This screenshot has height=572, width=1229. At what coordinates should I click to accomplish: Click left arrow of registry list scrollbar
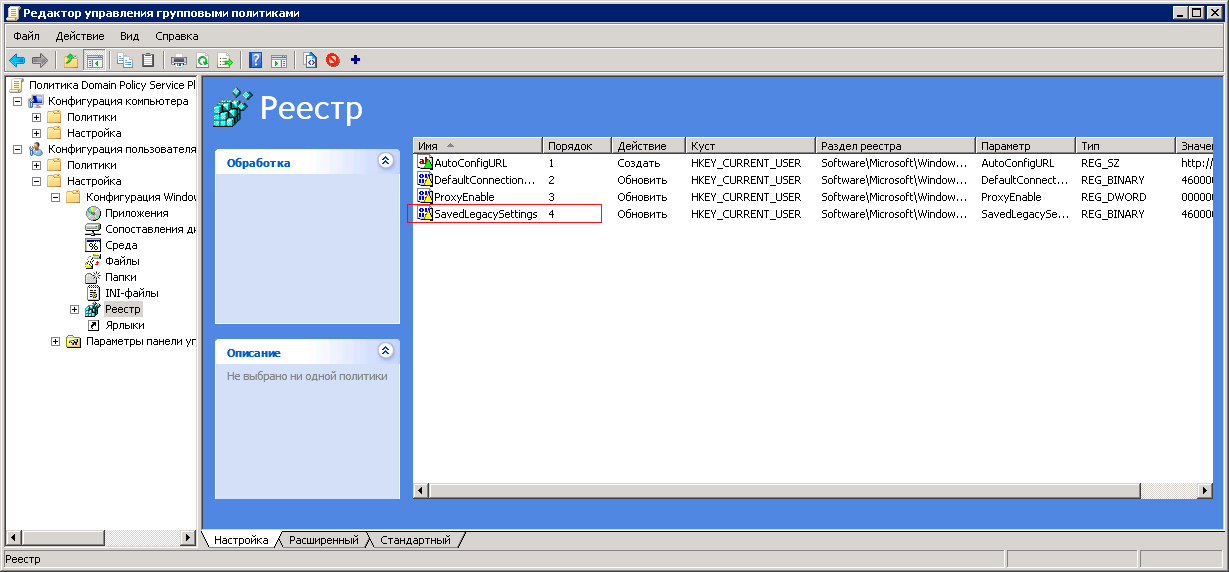422,490
